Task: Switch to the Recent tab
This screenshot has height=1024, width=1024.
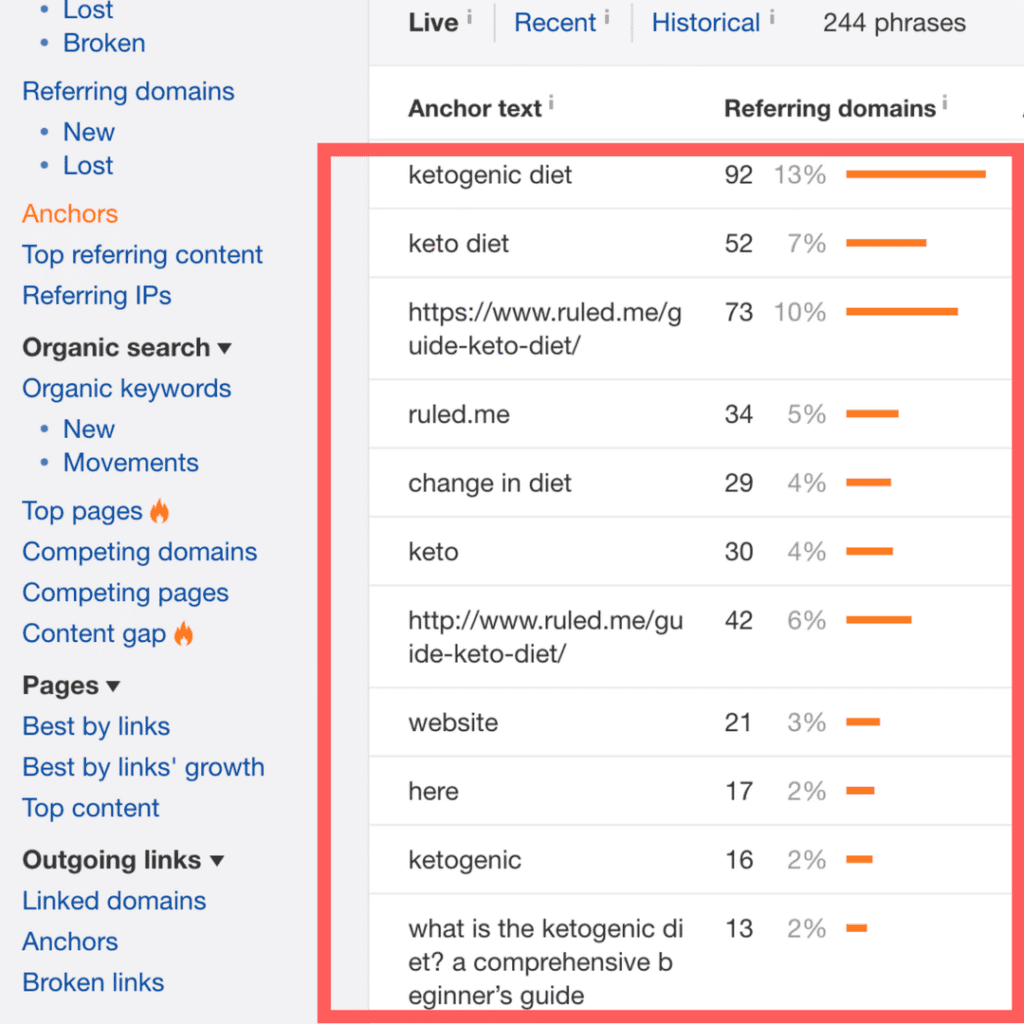Action: click(x=555, y=23)
